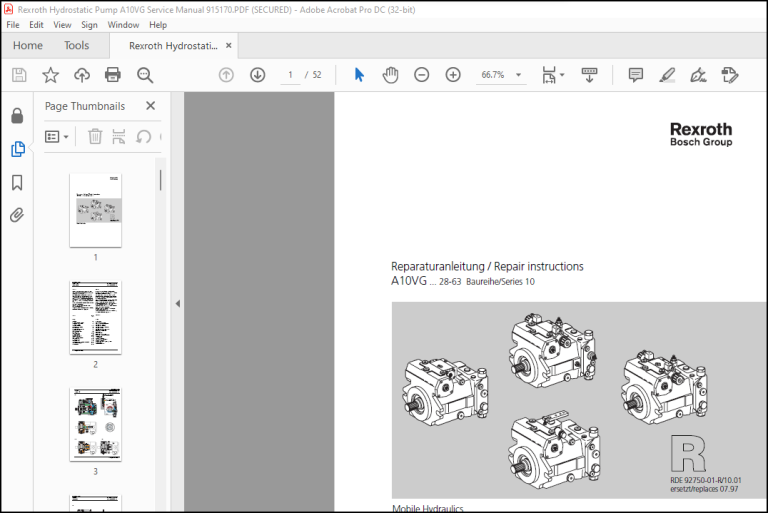Close the Page Thumbnails panel
768x513 pixels.
[150, 105]
